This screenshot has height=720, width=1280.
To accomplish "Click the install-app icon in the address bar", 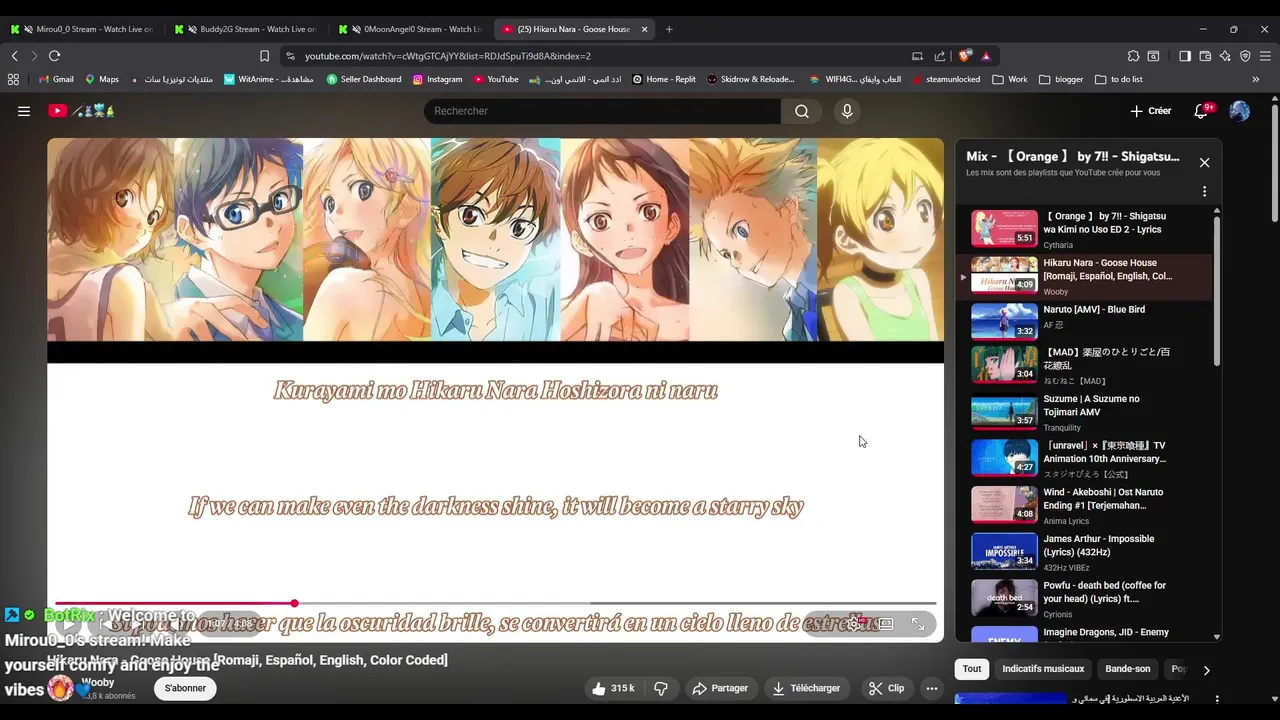I will (x=918, y=56).
